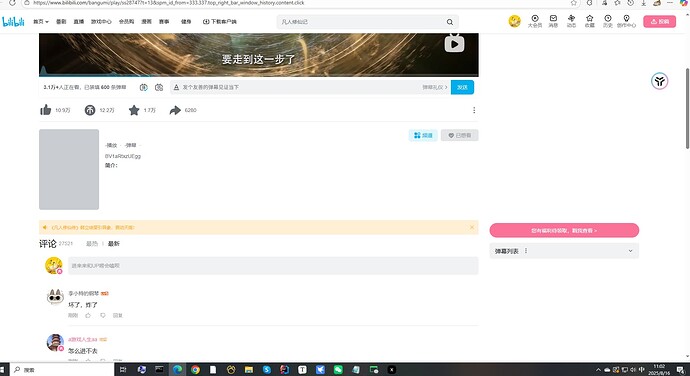Click 下载客户端 link

tap(219, 22)
